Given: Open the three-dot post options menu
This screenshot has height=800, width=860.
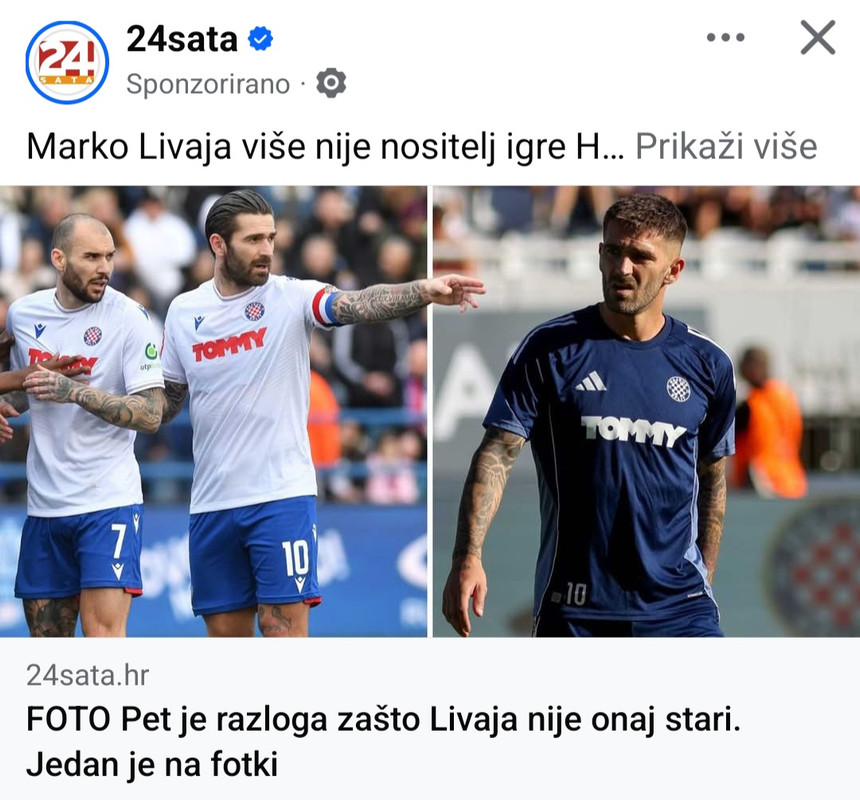Looking at the screenshot, I should click(x=726, y=37).
